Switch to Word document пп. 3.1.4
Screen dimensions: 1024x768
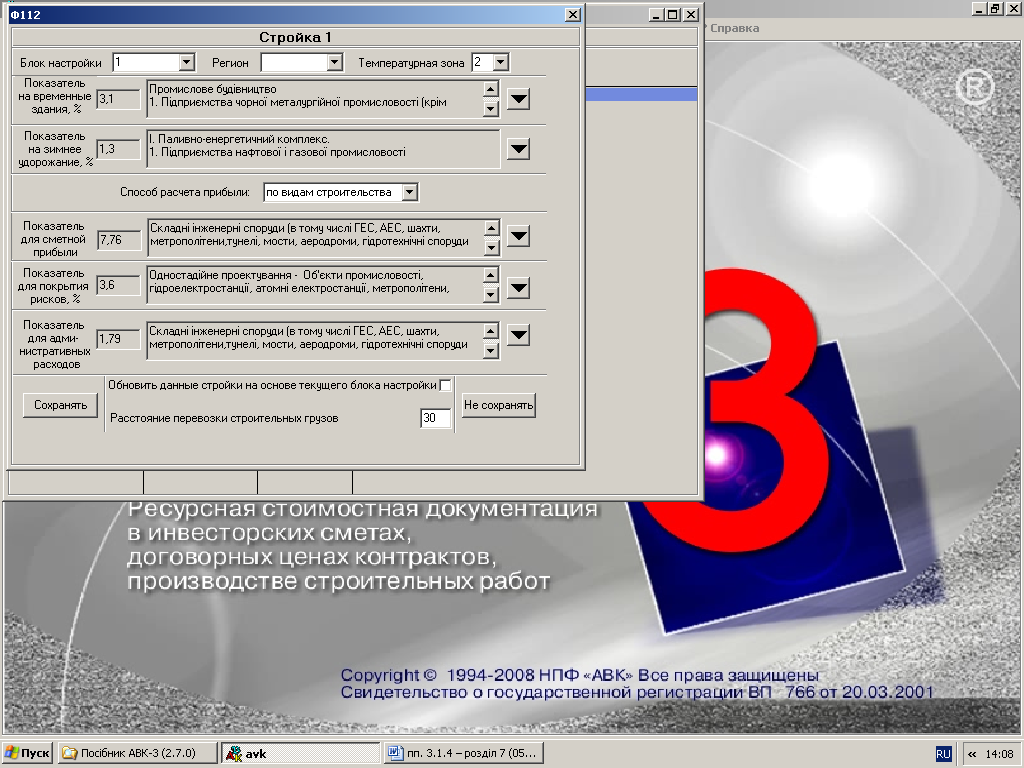point(464,753)
